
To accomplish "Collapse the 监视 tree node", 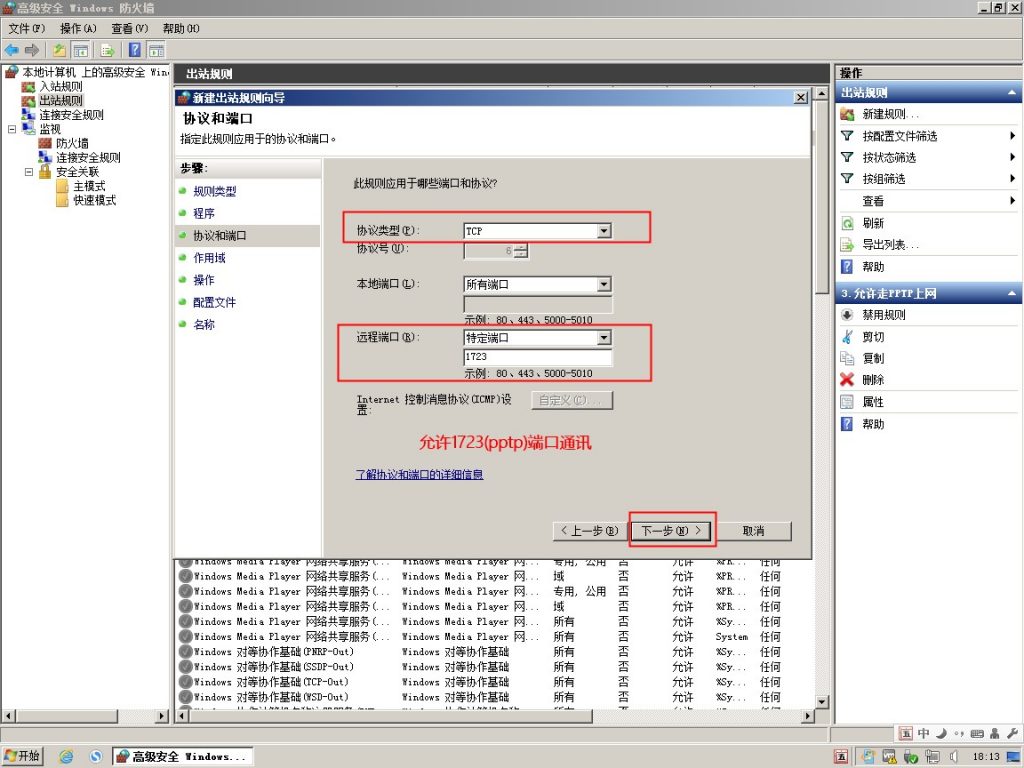I will click(x=12, y=129).
